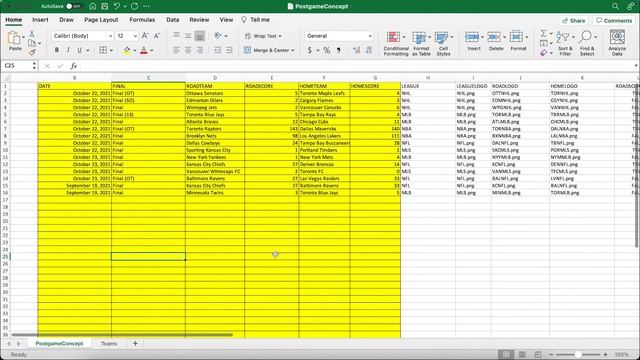Click the Wrap Text button
The height and width of the screenshot is (360, 640).
coord(263,36)
